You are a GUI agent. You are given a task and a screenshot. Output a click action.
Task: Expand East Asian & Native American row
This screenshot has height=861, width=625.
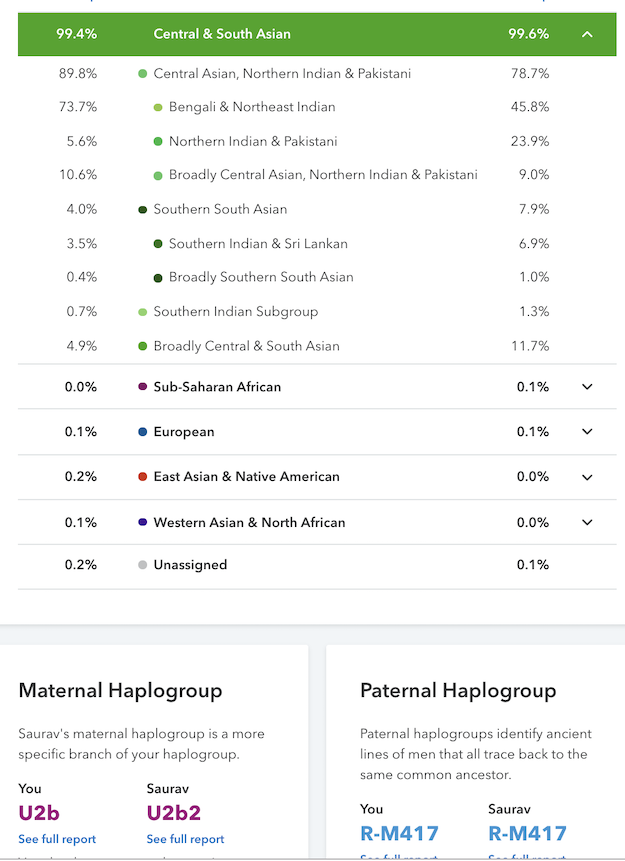point(587,477)
